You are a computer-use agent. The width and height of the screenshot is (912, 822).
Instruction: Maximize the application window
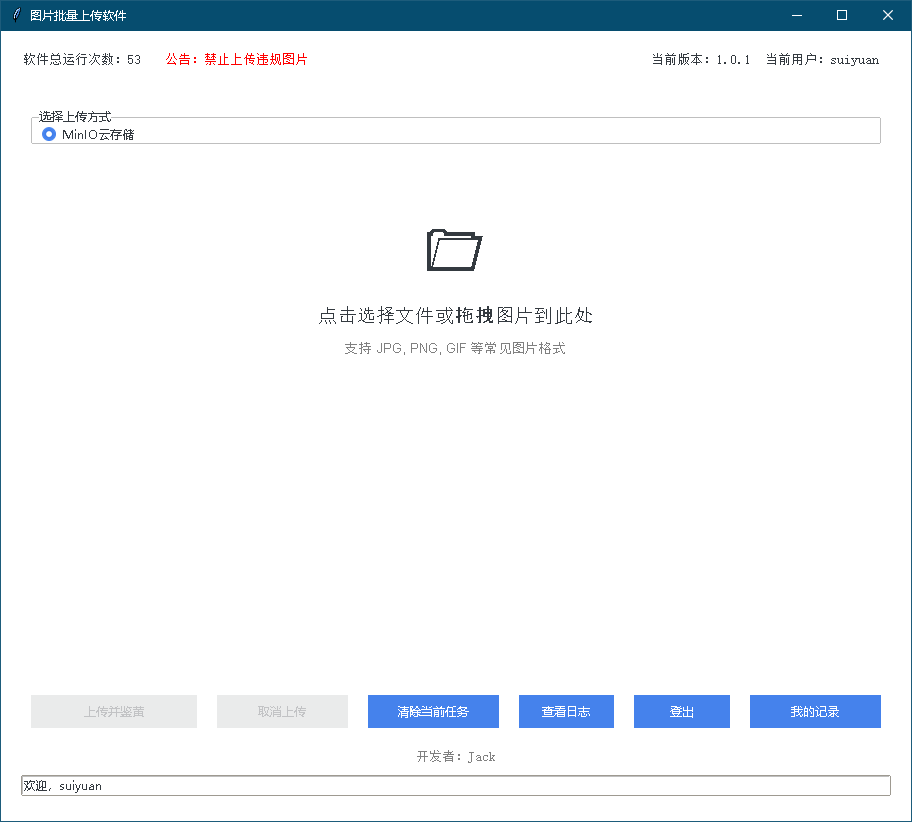tap(841, 15)
